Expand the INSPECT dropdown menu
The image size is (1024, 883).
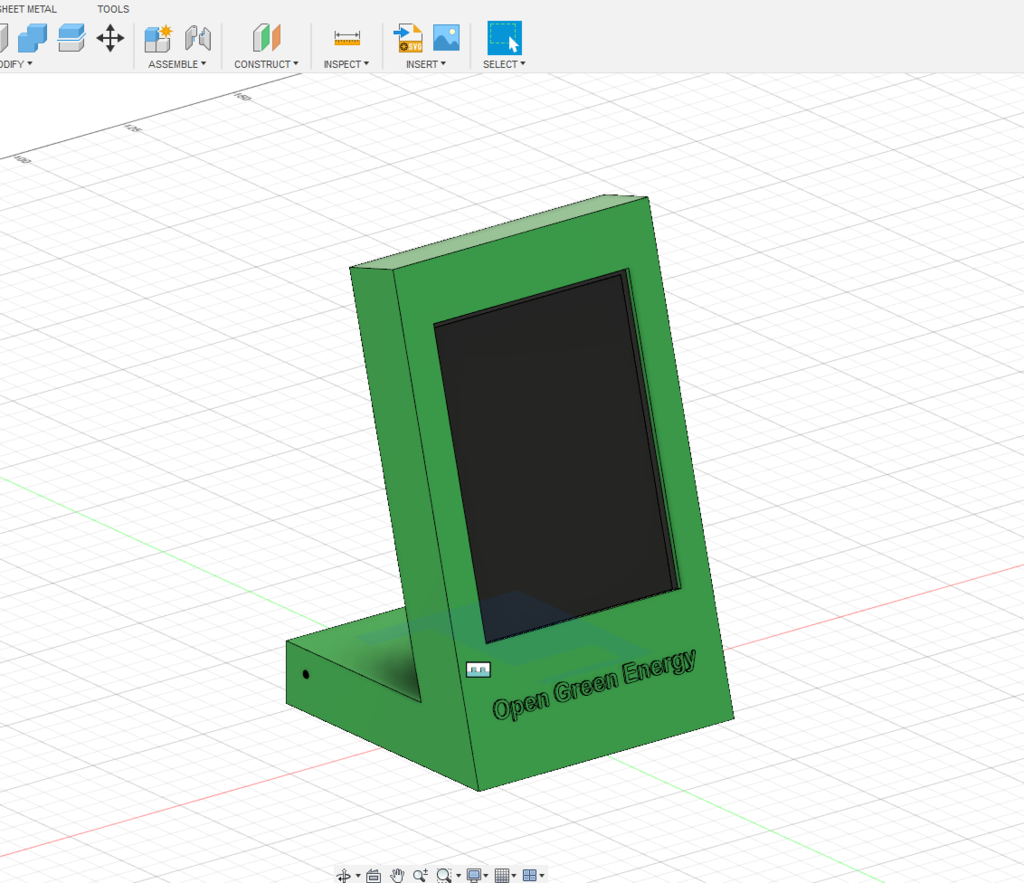pyautogui.click(x=346, y=64)
